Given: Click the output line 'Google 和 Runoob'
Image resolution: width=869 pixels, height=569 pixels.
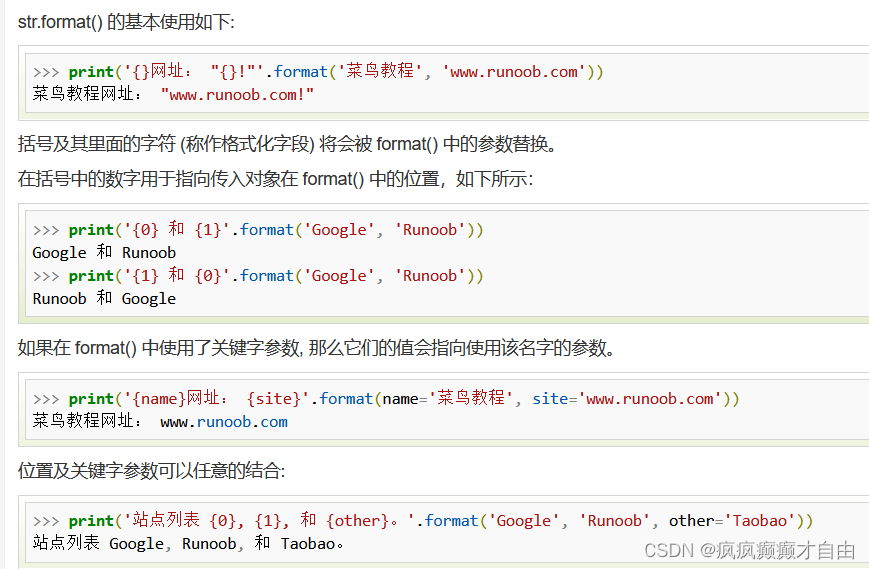Looking at the screenshot, I should (104, 252).
